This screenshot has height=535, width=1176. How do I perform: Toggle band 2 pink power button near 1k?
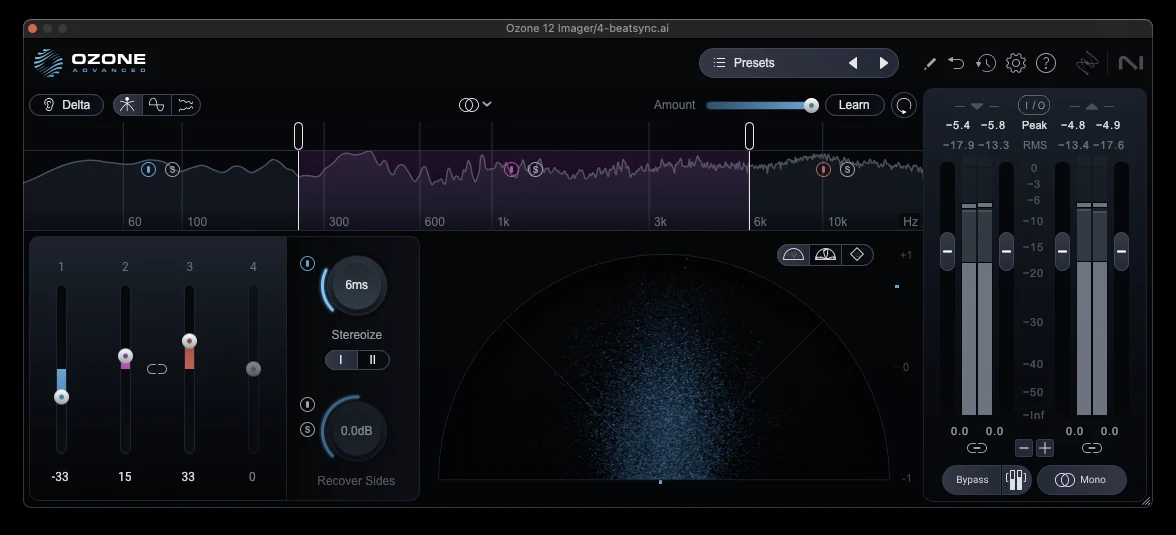click(512, 170)
